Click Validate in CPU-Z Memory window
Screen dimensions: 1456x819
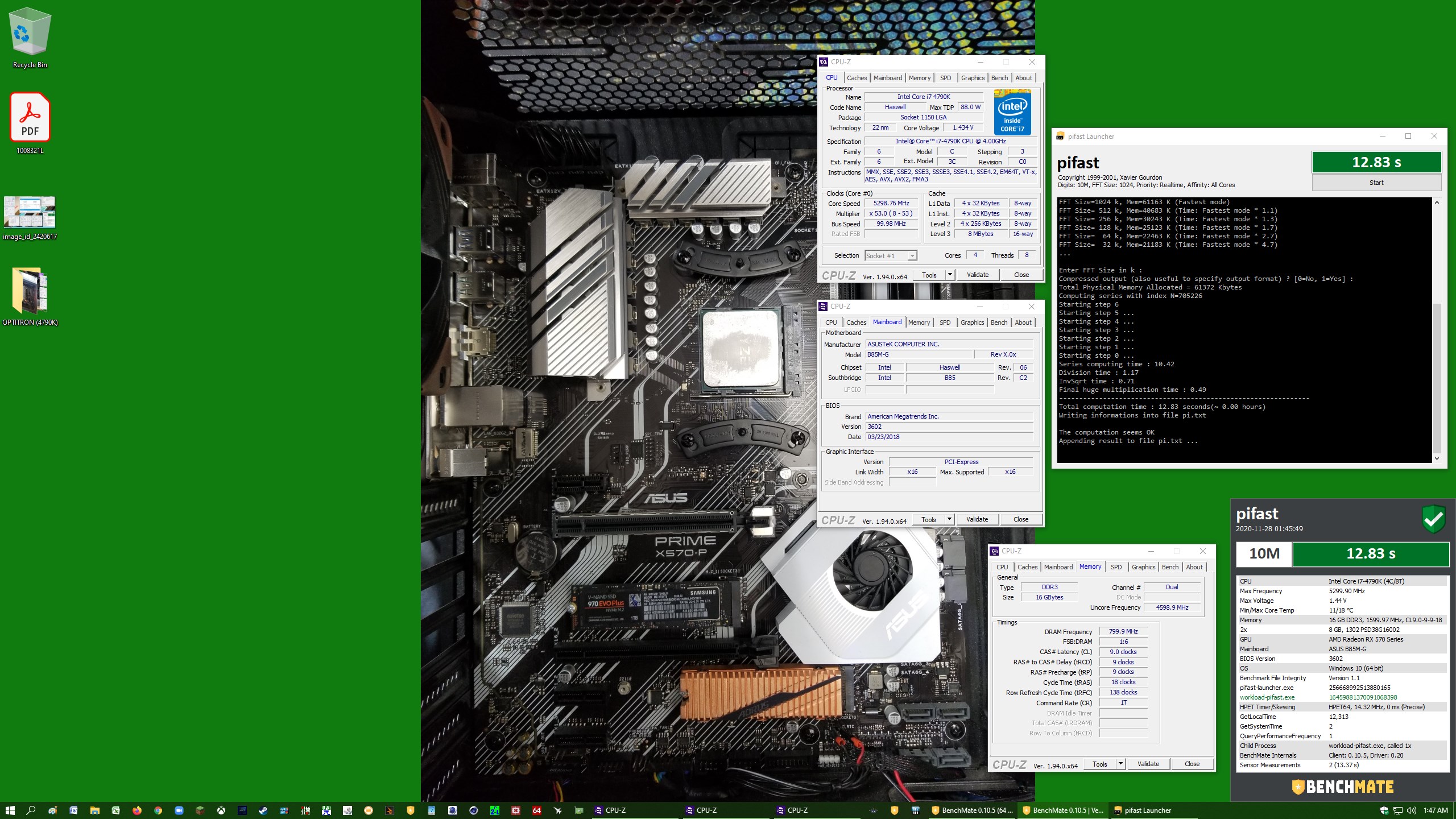(1148, 764)
